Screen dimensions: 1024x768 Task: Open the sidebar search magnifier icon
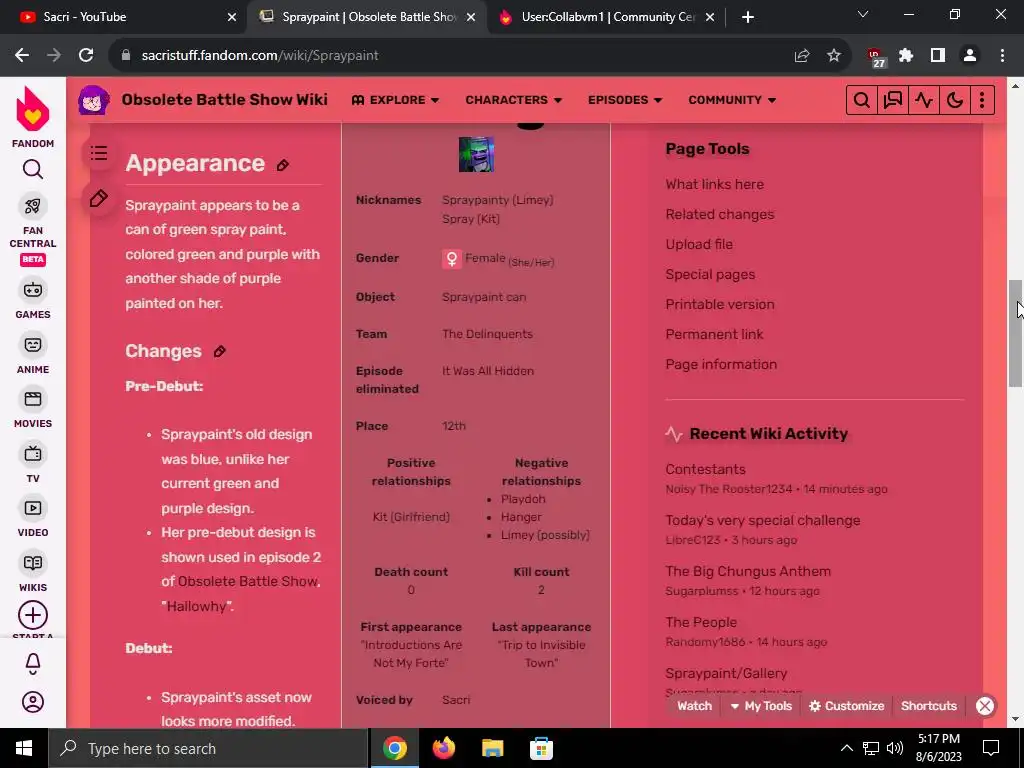point(33,170)
